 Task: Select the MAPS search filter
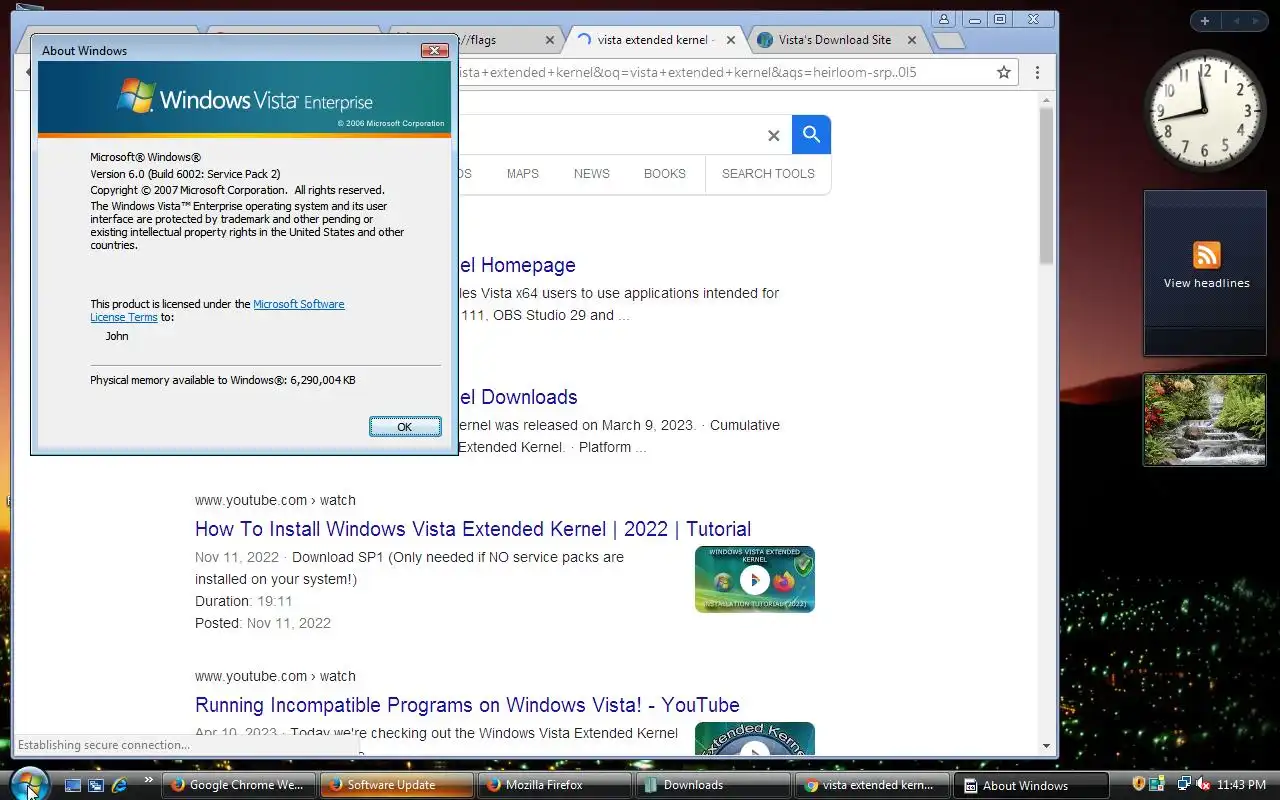[522, 173]
